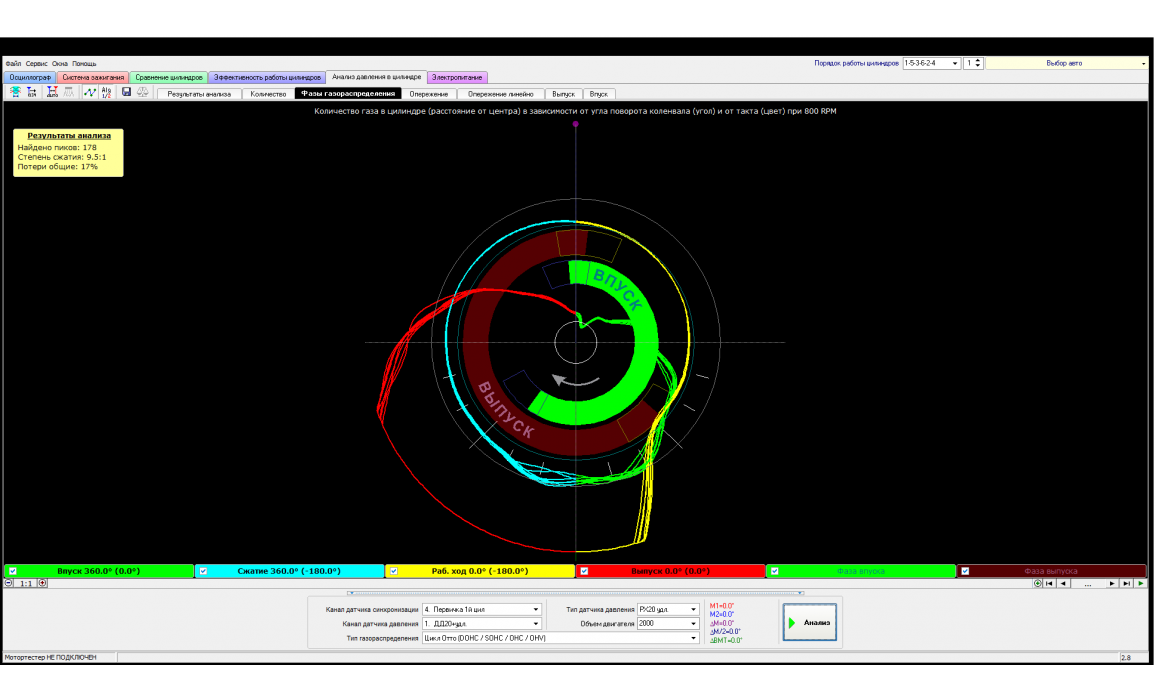
Task: Click the zoom out magnifier icon
Action: tap(9, 583)
